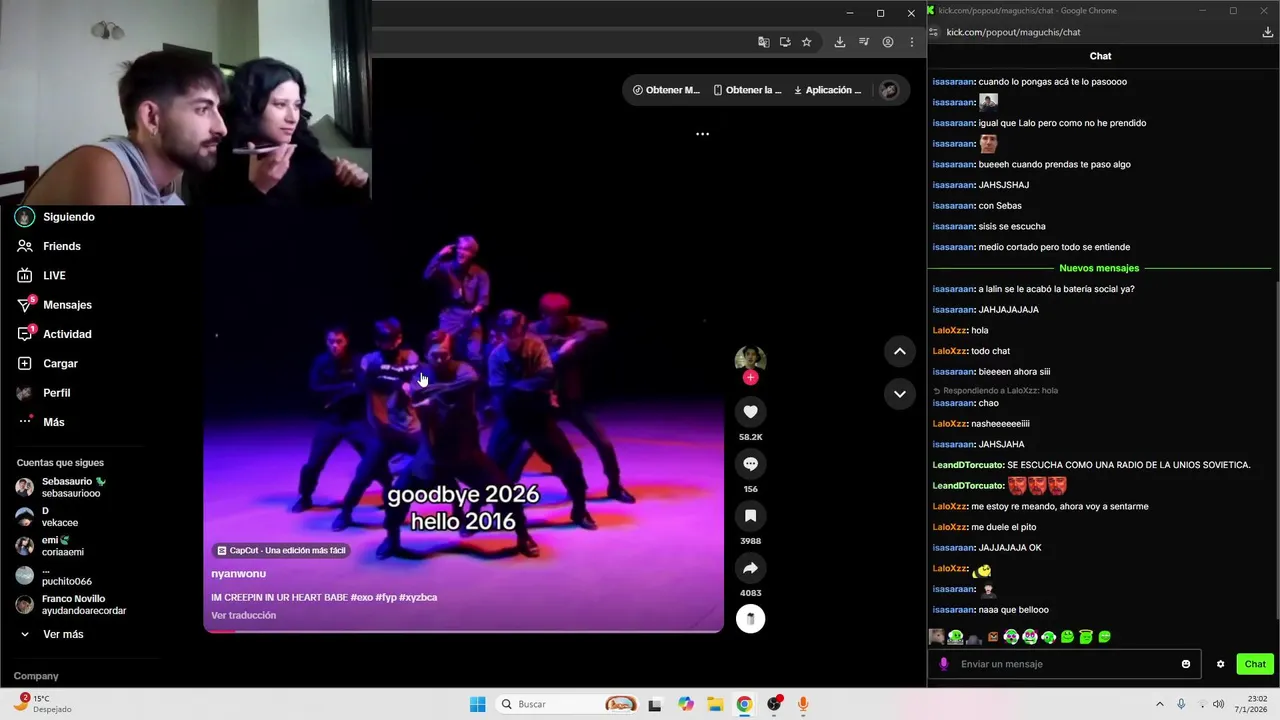Go to next video with down arrow
This screenshot has height=720, width=1280.
[x=899, y=394]
